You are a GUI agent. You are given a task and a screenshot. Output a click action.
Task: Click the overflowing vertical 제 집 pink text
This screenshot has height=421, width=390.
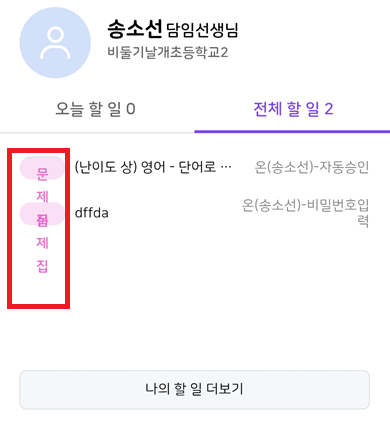coord(42,254)
